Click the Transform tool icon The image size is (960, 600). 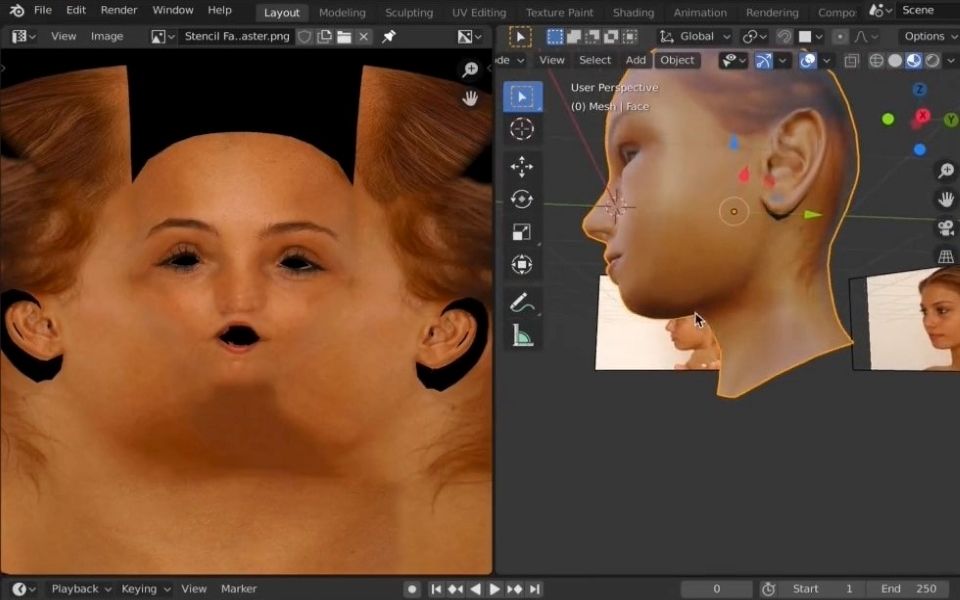[521, 265]
